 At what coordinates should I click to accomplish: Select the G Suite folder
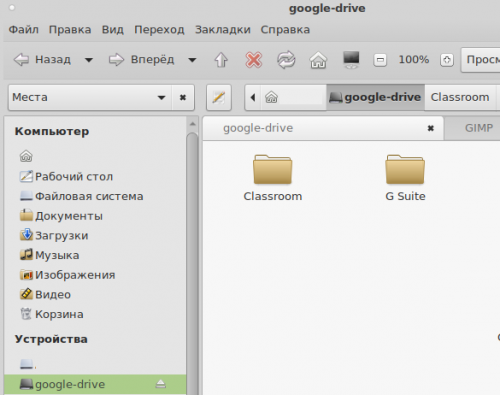[x=405, y=178]
